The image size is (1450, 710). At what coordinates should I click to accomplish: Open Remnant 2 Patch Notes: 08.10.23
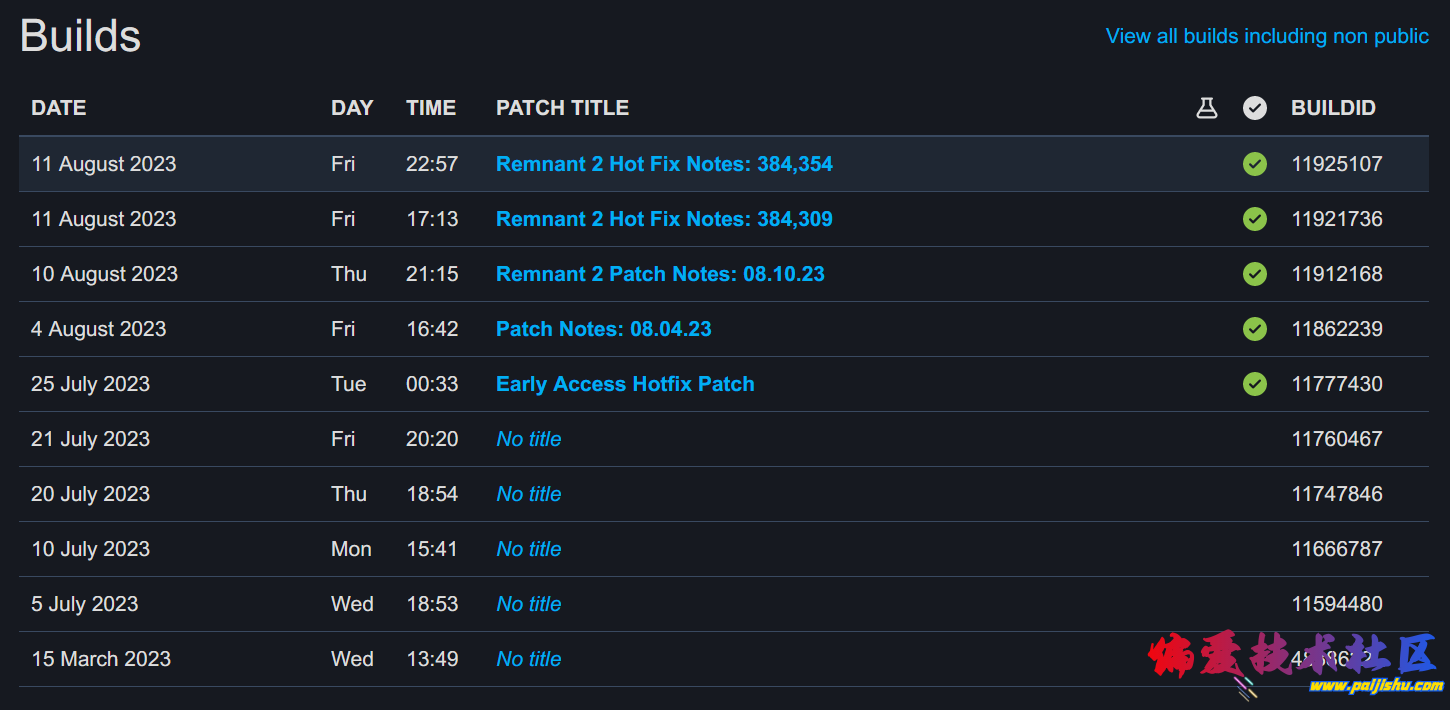(x=660, y=274)
